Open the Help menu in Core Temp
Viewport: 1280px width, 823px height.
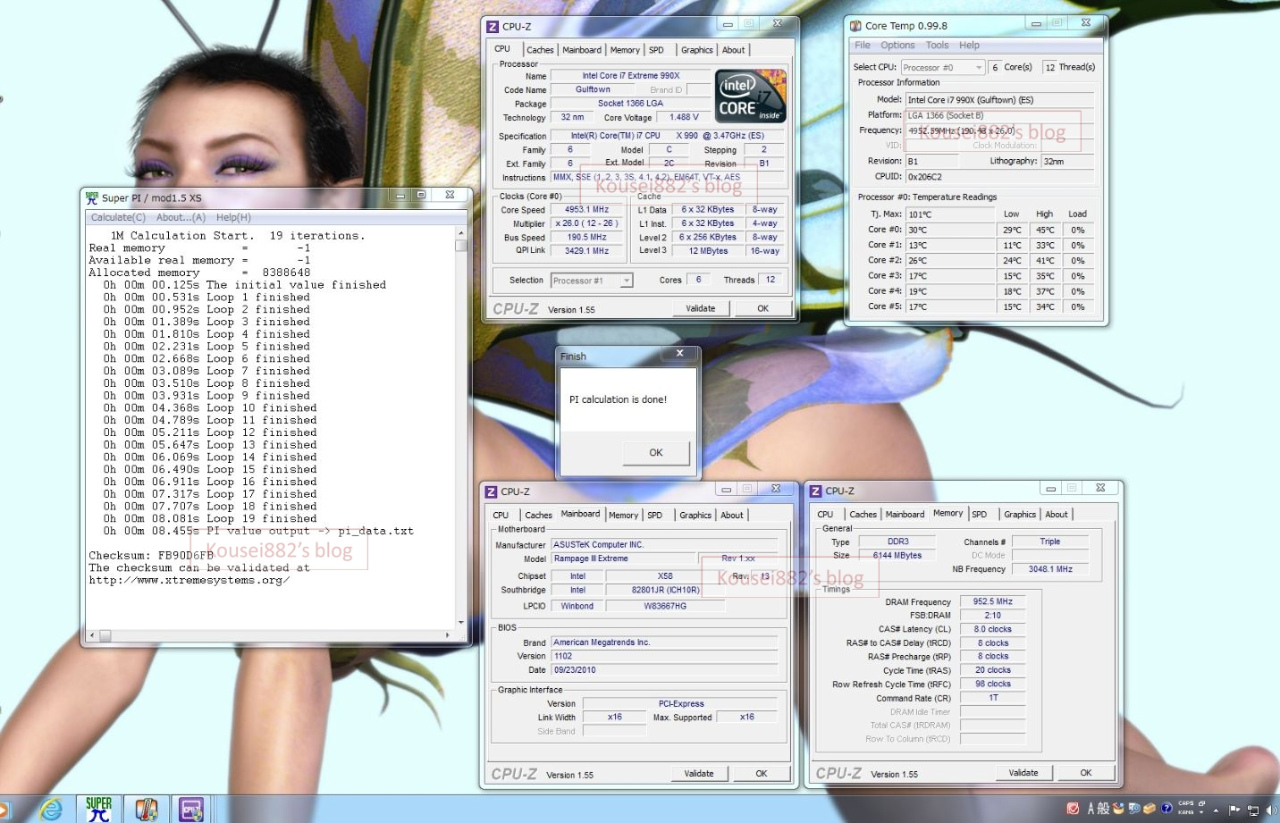[x=969, y=45]
